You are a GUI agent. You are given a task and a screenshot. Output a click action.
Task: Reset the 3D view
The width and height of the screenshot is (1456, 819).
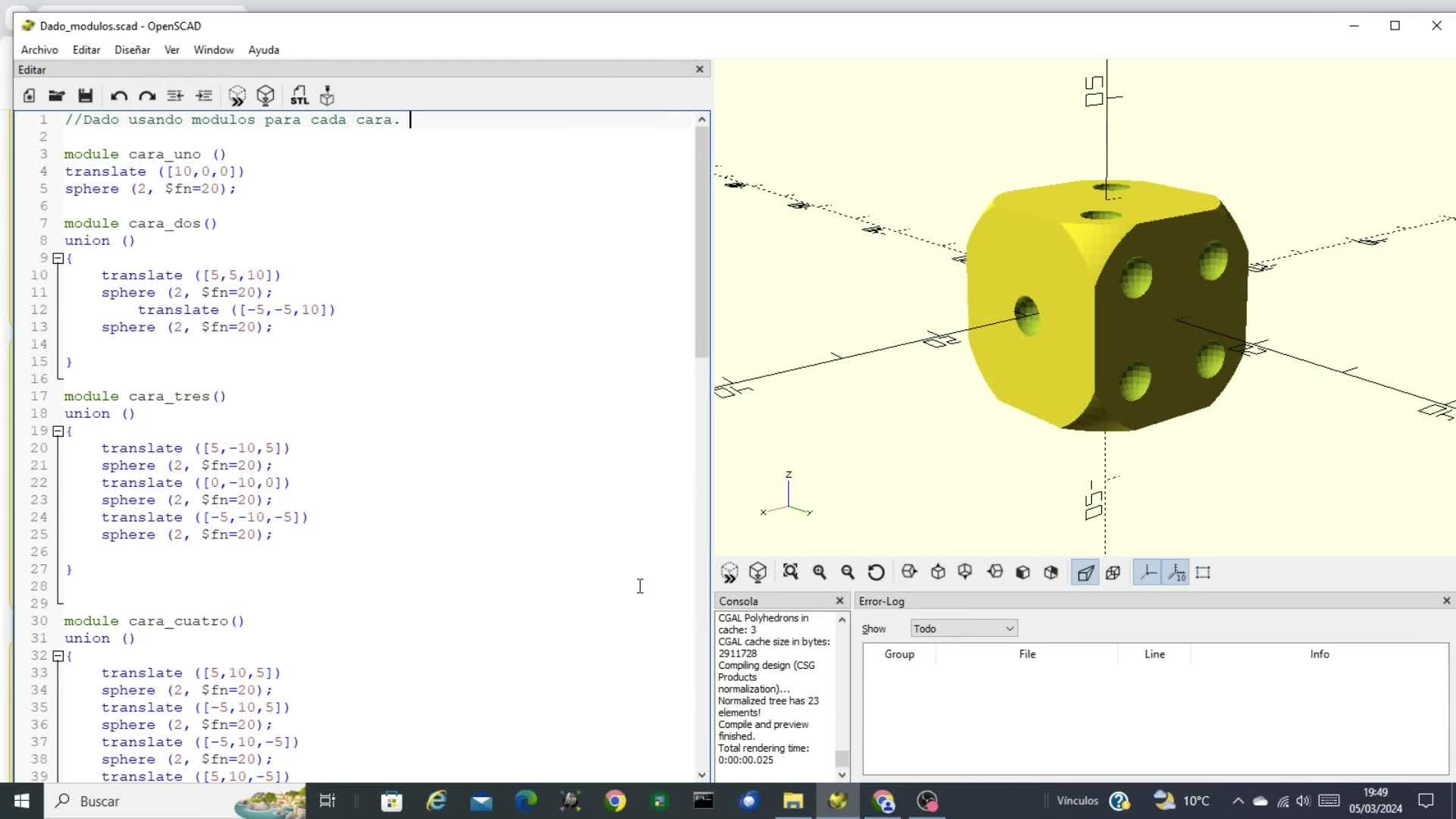click(876, 572)
